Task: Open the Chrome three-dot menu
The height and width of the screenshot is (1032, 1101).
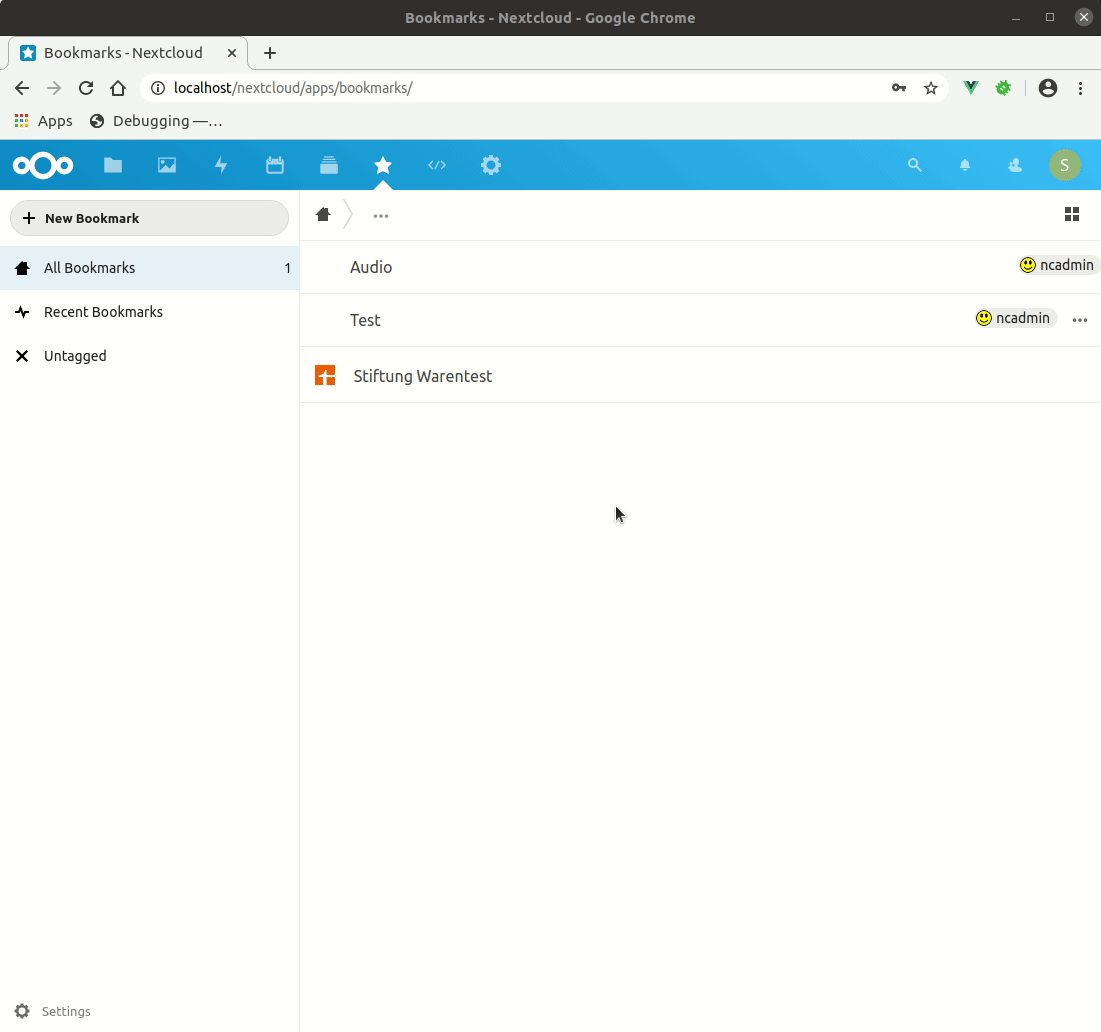Action: pyautogui.click(x=1081, y=88)
